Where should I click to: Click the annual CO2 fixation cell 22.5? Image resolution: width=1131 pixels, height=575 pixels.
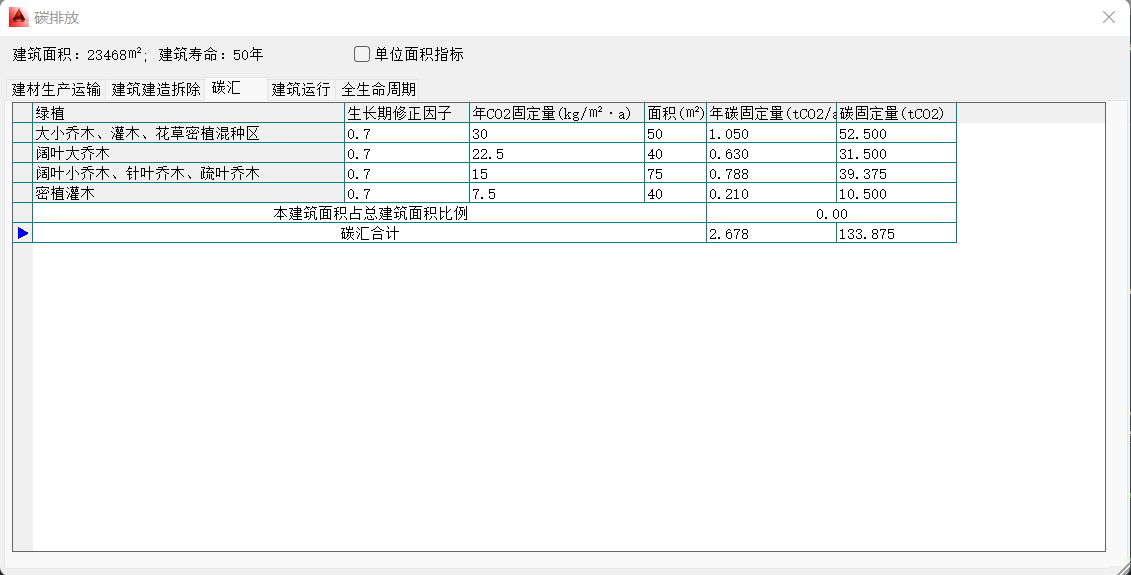pos(556,154)
